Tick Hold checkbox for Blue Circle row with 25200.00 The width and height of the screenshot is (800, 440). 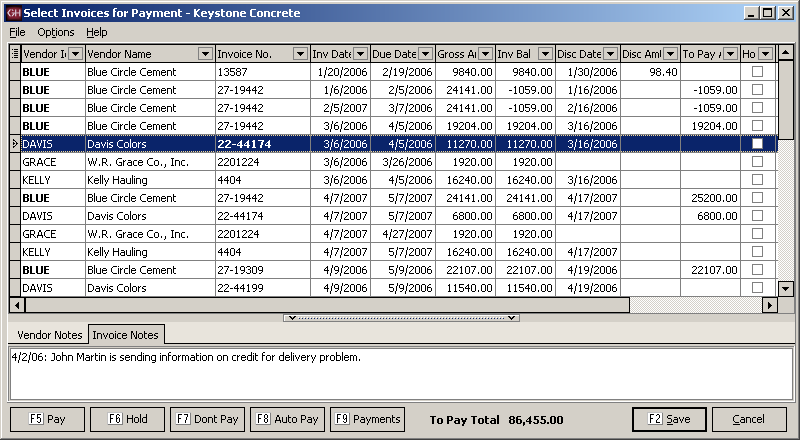pyautogui.click(x=758, y=198)
